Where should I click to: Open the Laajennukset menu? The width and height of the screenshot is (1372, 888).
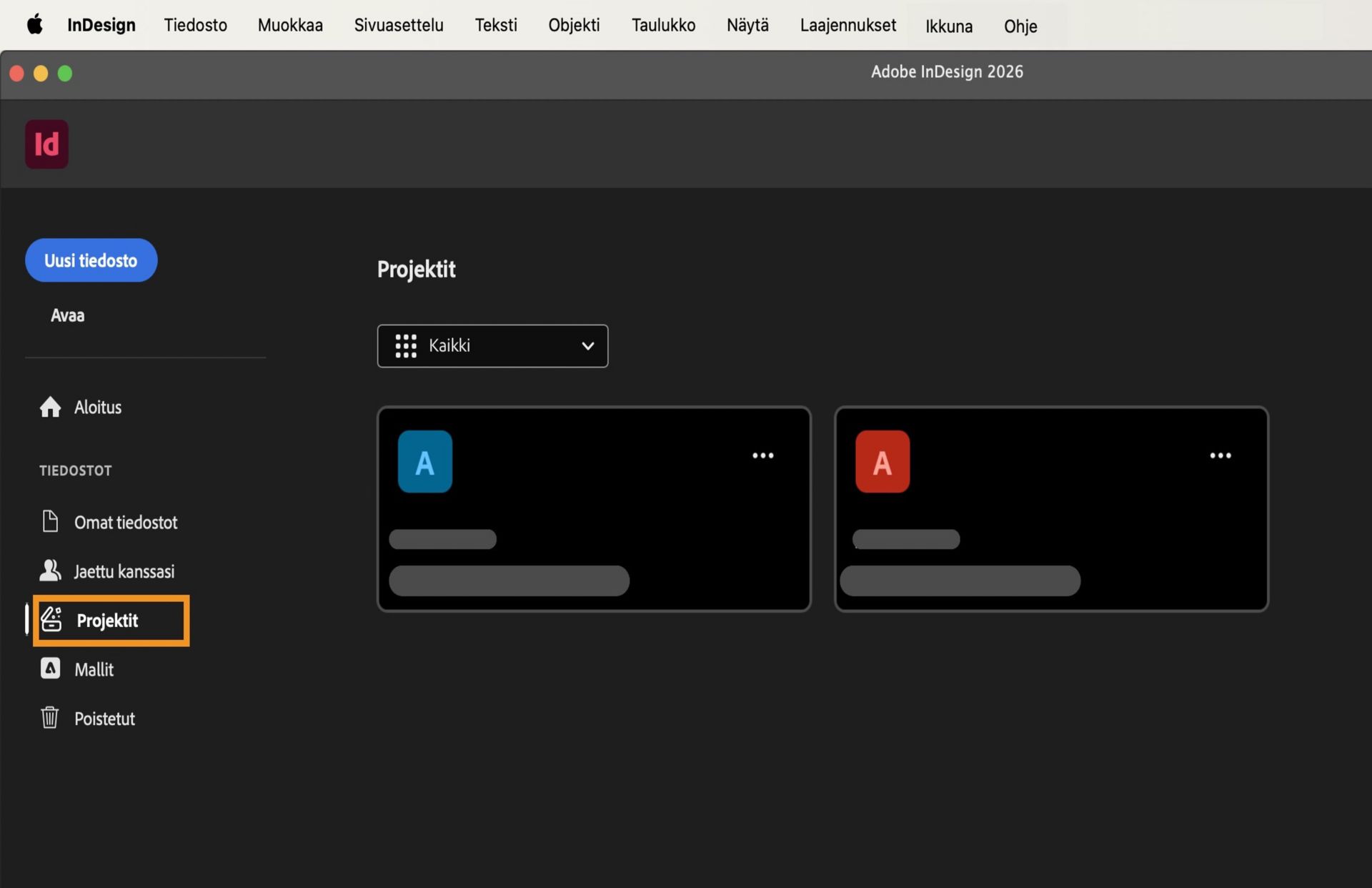847,25
